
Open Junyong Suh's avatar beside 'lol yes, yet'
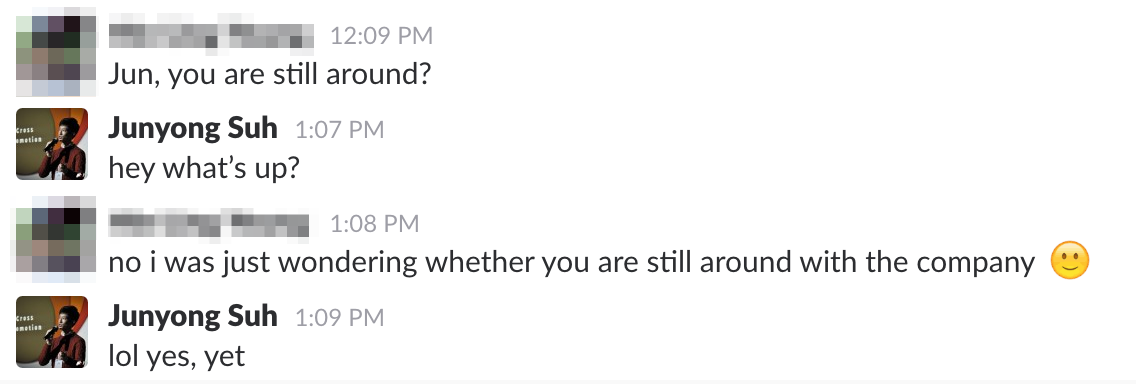click(x=52, y=331)
